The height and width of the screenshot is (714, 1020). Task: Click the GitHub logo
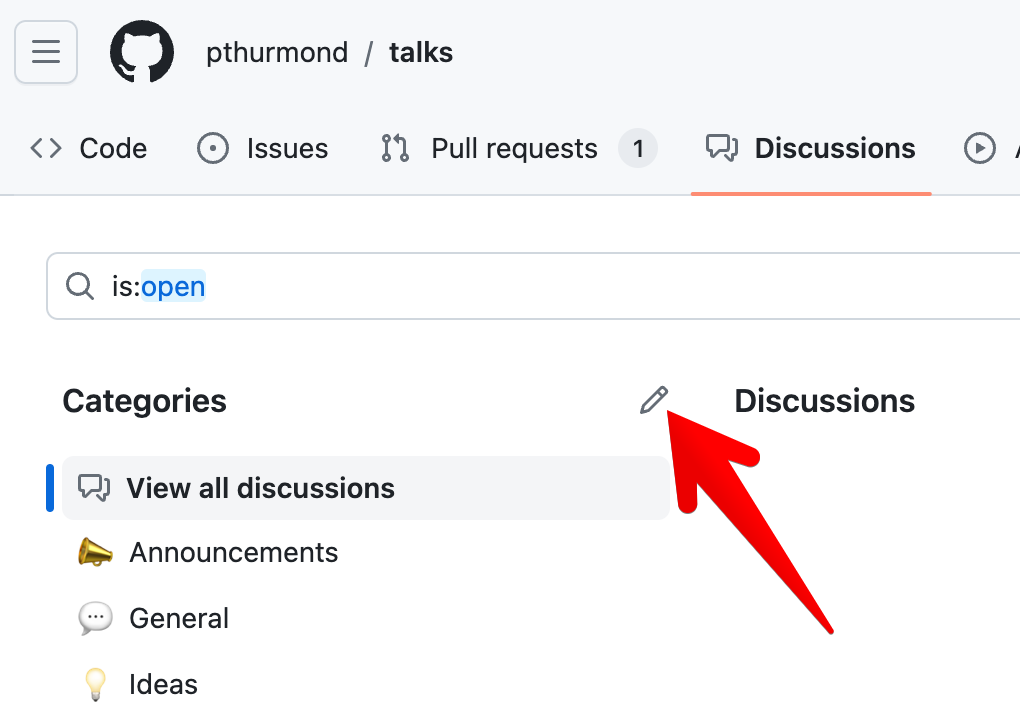coord(141,52)
